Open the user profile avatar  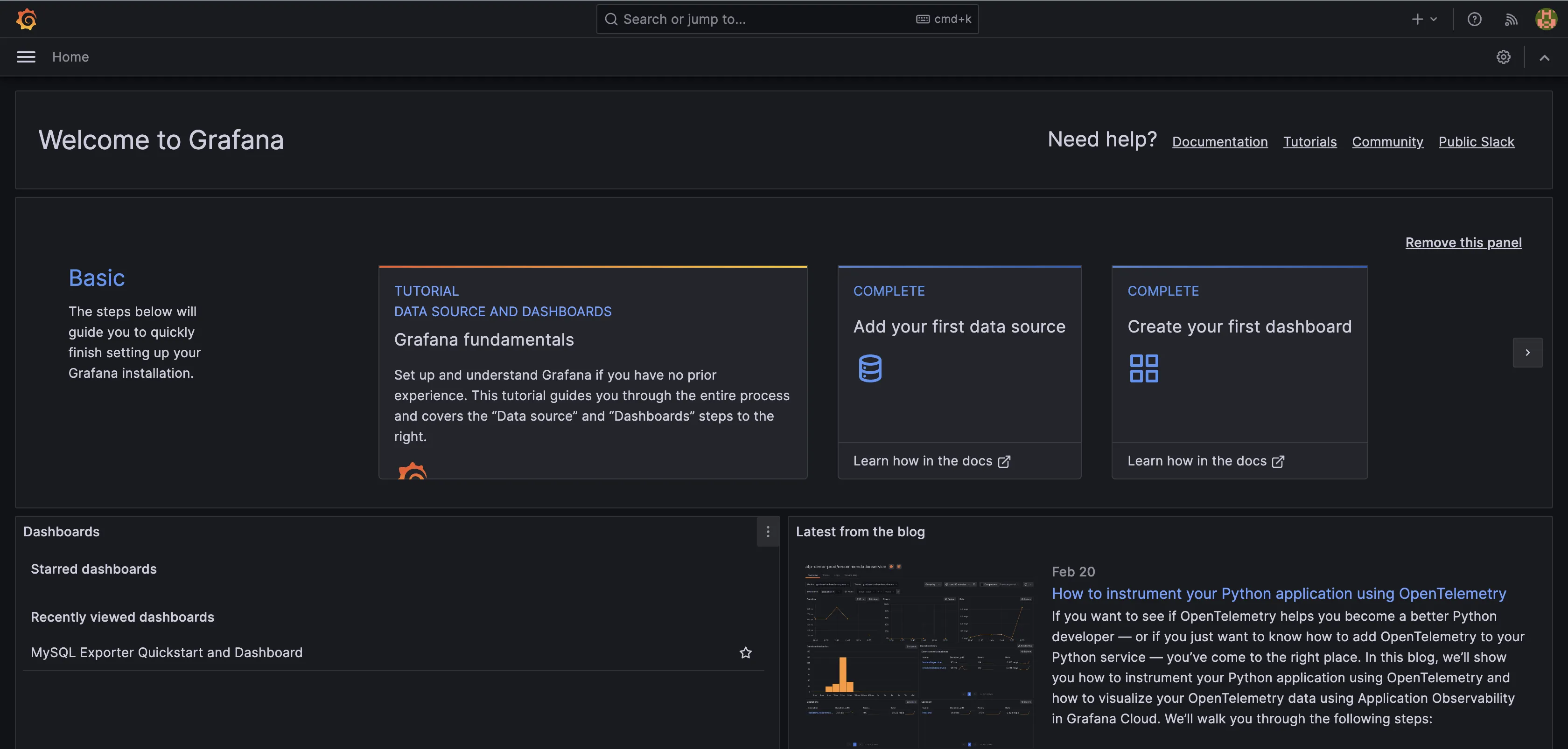1546,19
